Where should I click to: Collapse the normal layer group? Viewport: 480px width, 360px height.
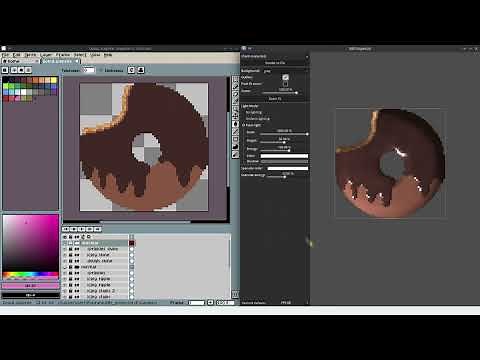77,267
